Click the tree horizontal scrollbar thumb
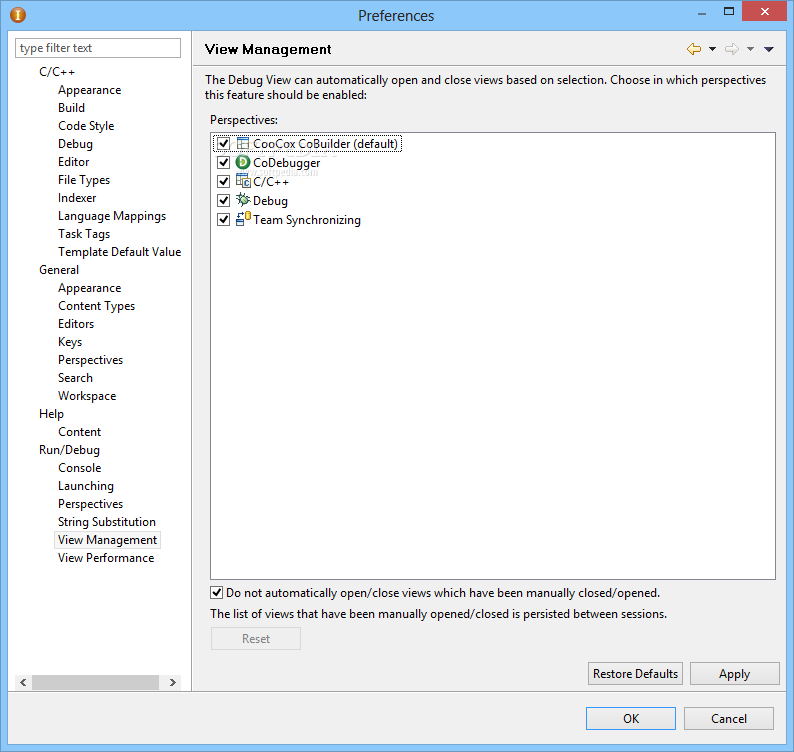The height and width of the screenshot is (752, 794). [95, 682]
